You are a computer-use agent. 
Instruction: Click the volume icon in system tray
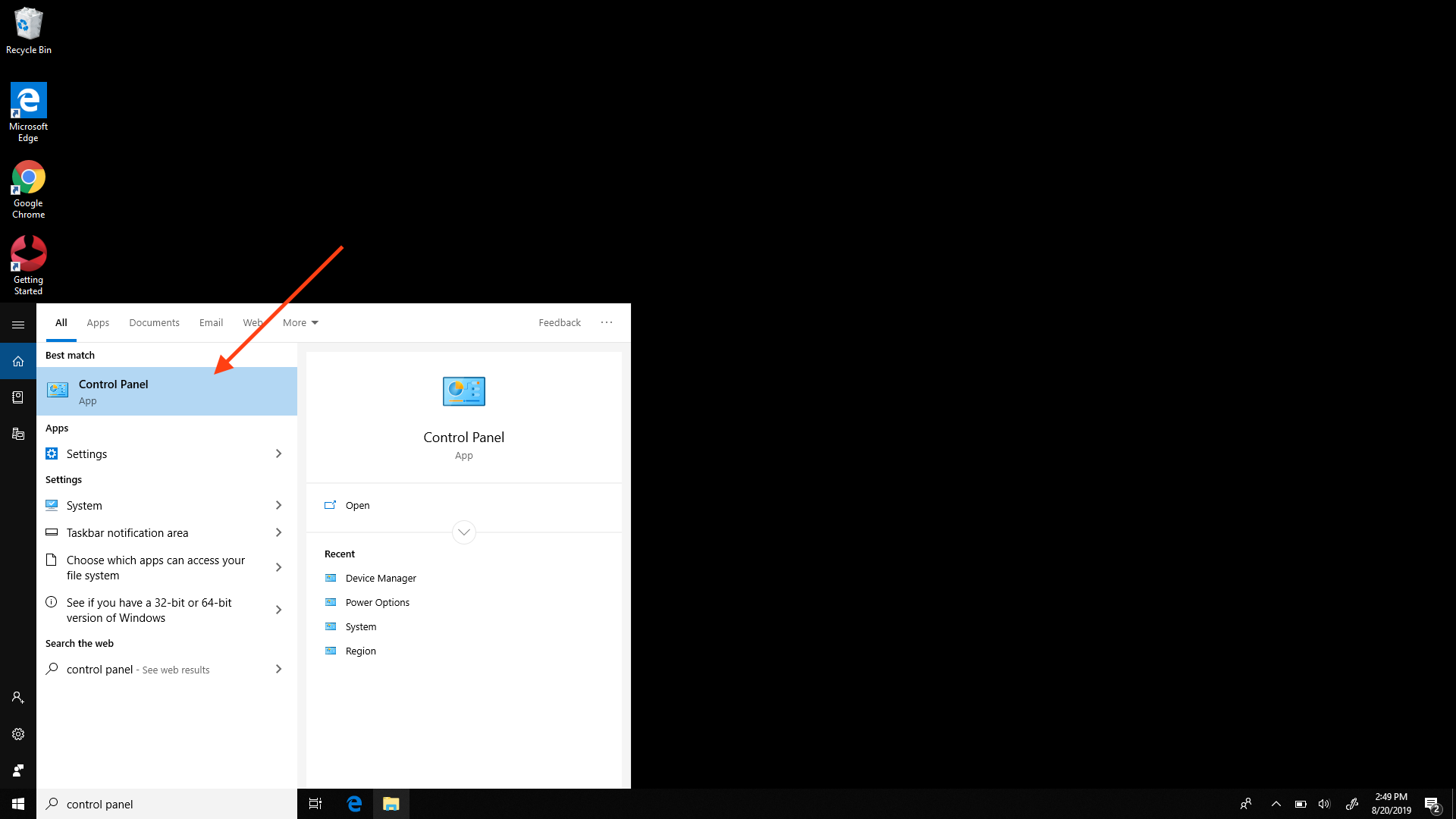pos(1324,804)
